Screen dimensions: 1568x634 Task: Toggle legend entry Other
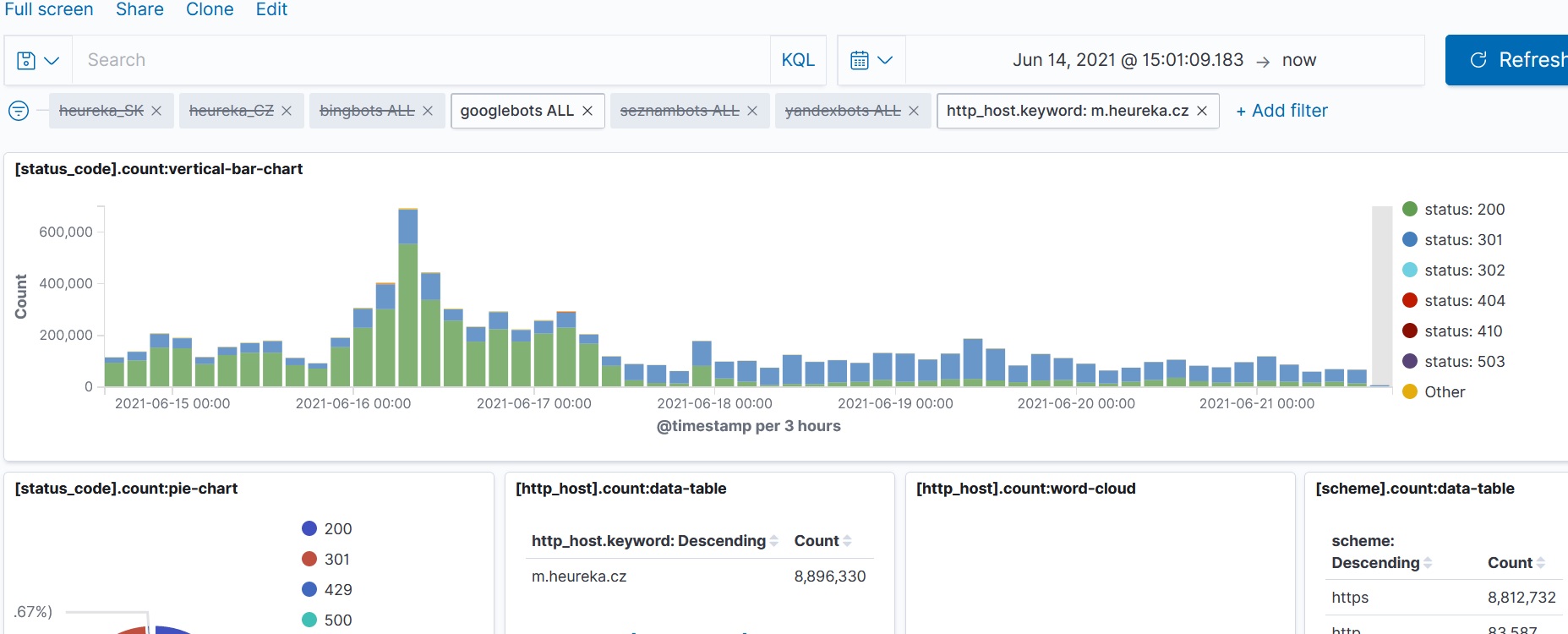1434,391
